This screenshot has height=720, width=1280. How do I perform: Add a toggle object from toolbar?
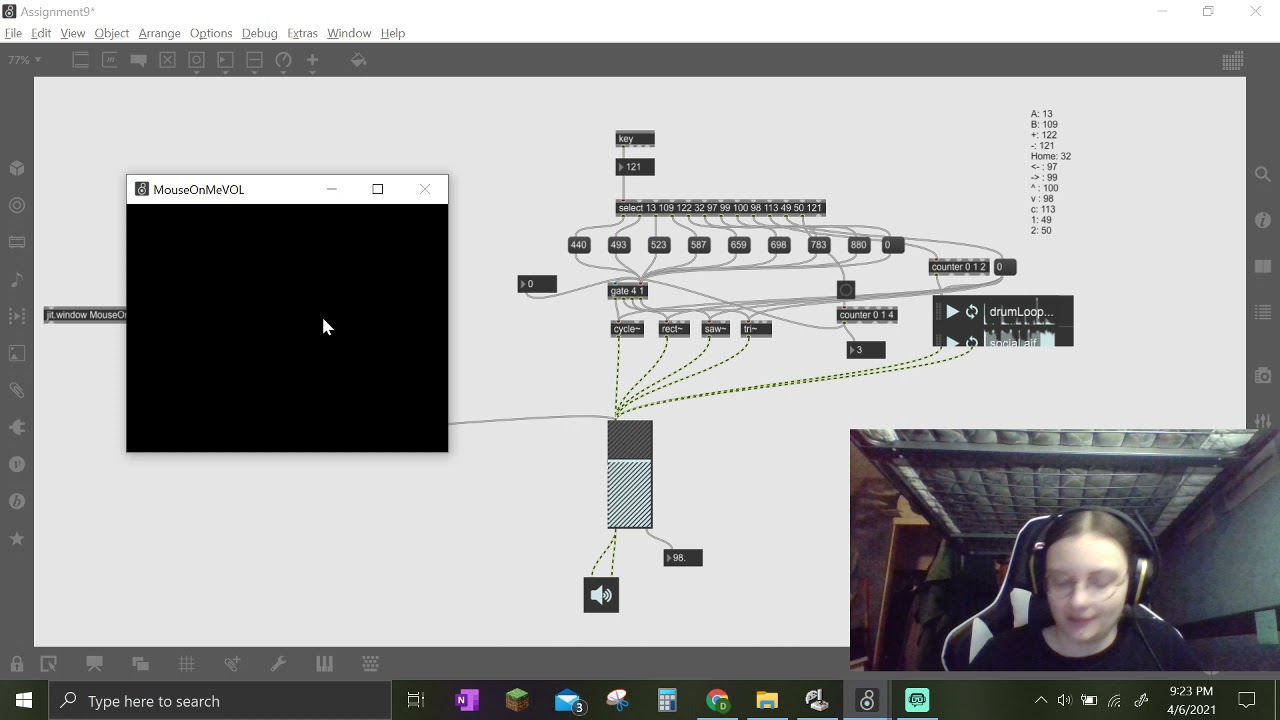pyautogui.click(x=168, y=60)
